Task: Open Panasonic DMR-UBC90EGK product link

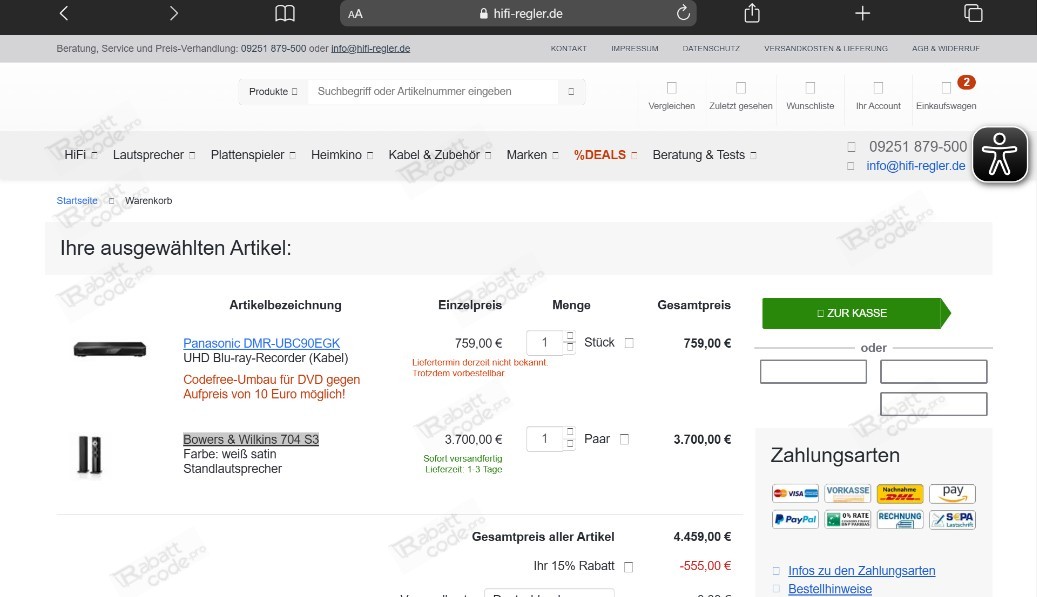Action: pyautogui.click(x=261, y=343)
